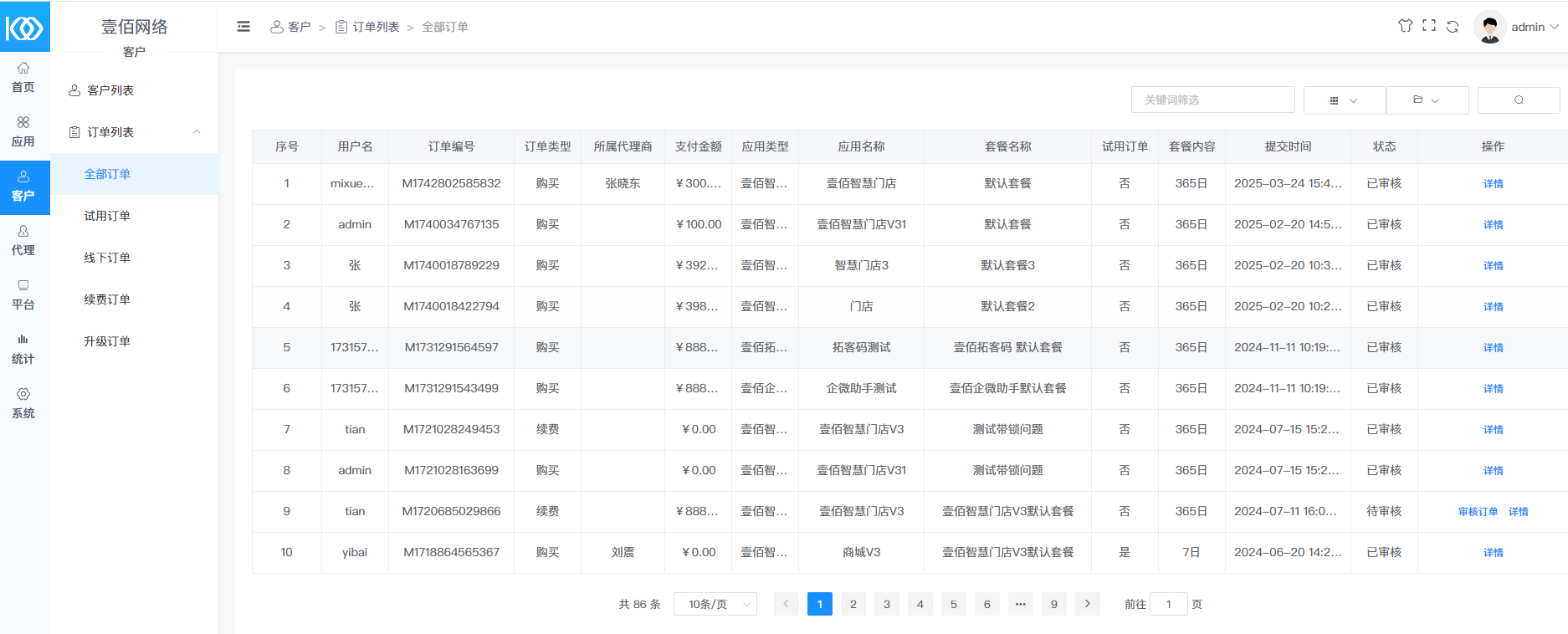This screenshot has width=1568, height=634.
Task: Select 续费订单 menu item
Action: (135, 299)
